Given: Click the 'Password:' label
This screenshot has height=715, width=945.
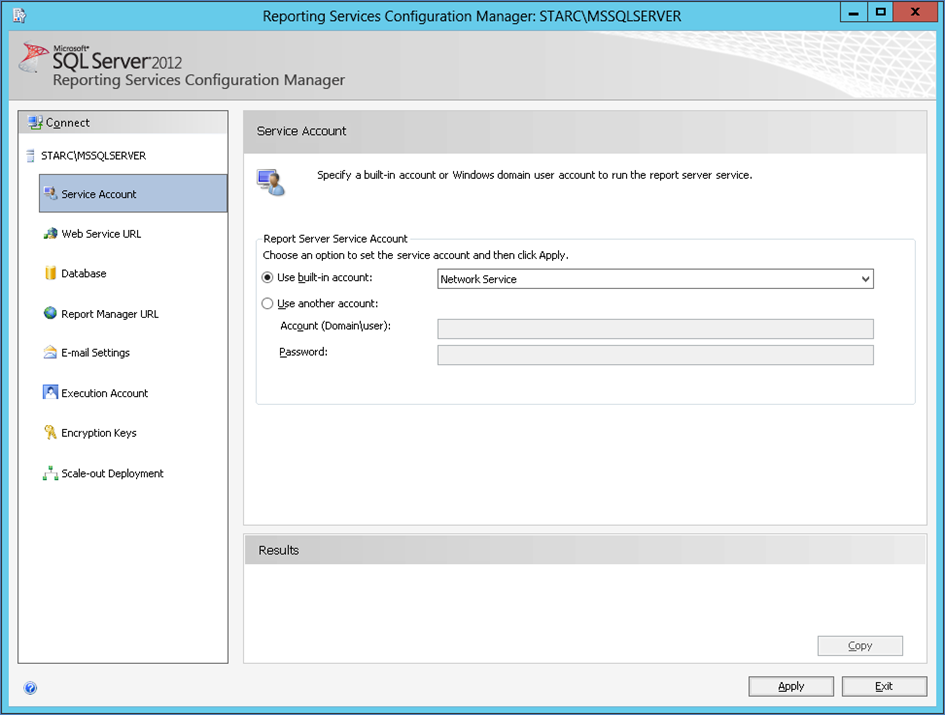Looking at the screenshot, I should (303, 352).
